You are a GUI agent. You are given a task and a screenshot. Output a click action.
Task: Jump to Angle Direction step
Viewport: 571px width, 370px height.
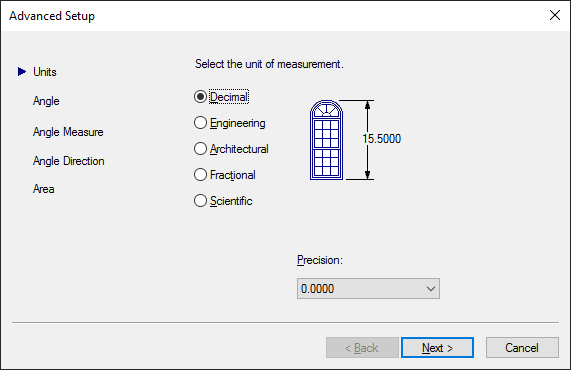click(x=68, y=161)
